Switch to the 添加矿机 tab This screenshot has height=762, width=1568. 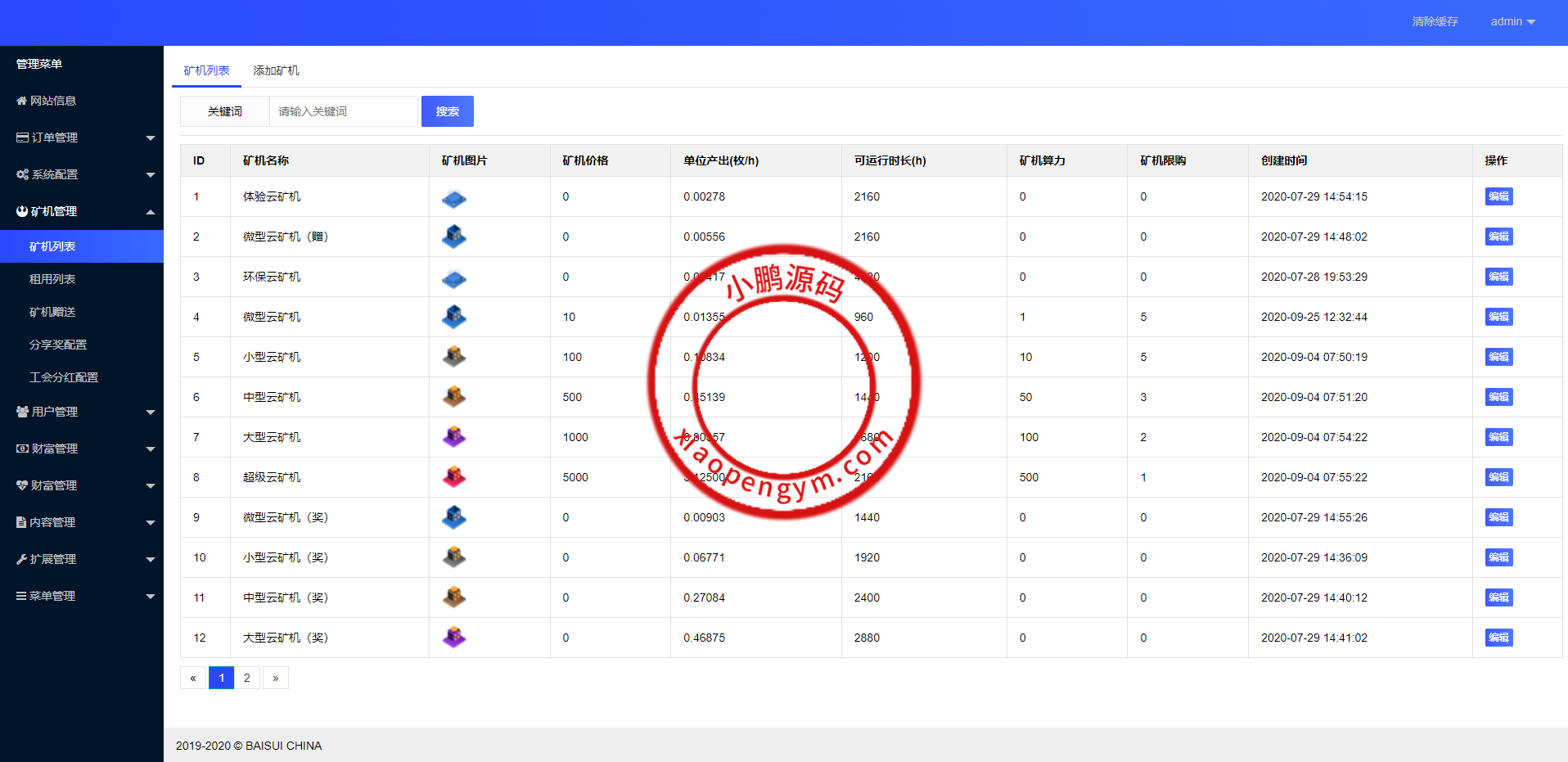click(276, 70)
